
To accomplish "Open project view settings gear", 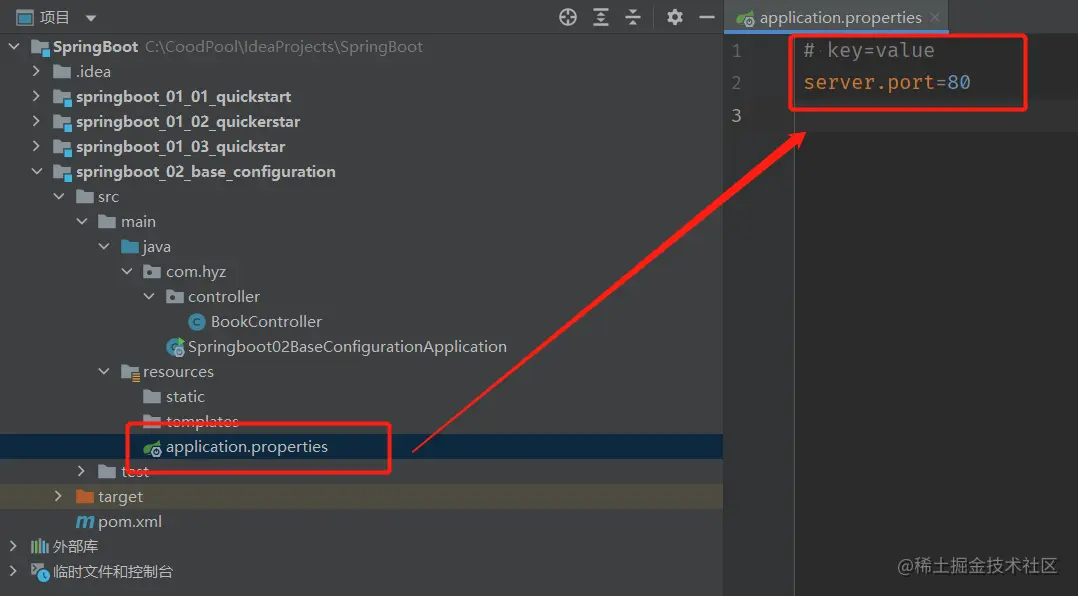I will tap(674, 17).
